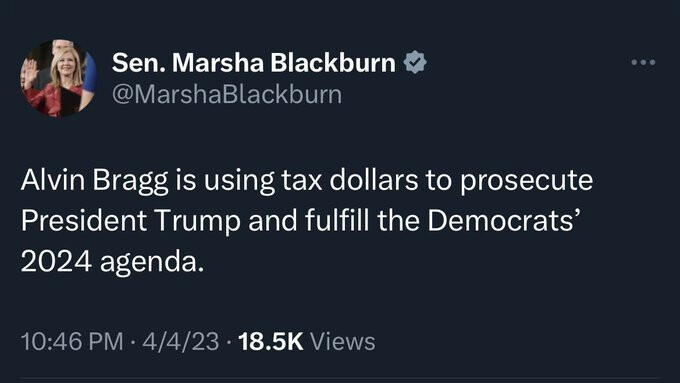Click the gray verified checkmark badge
The width and height of the screenshot is (680, 383).
(x=415, y=62)
